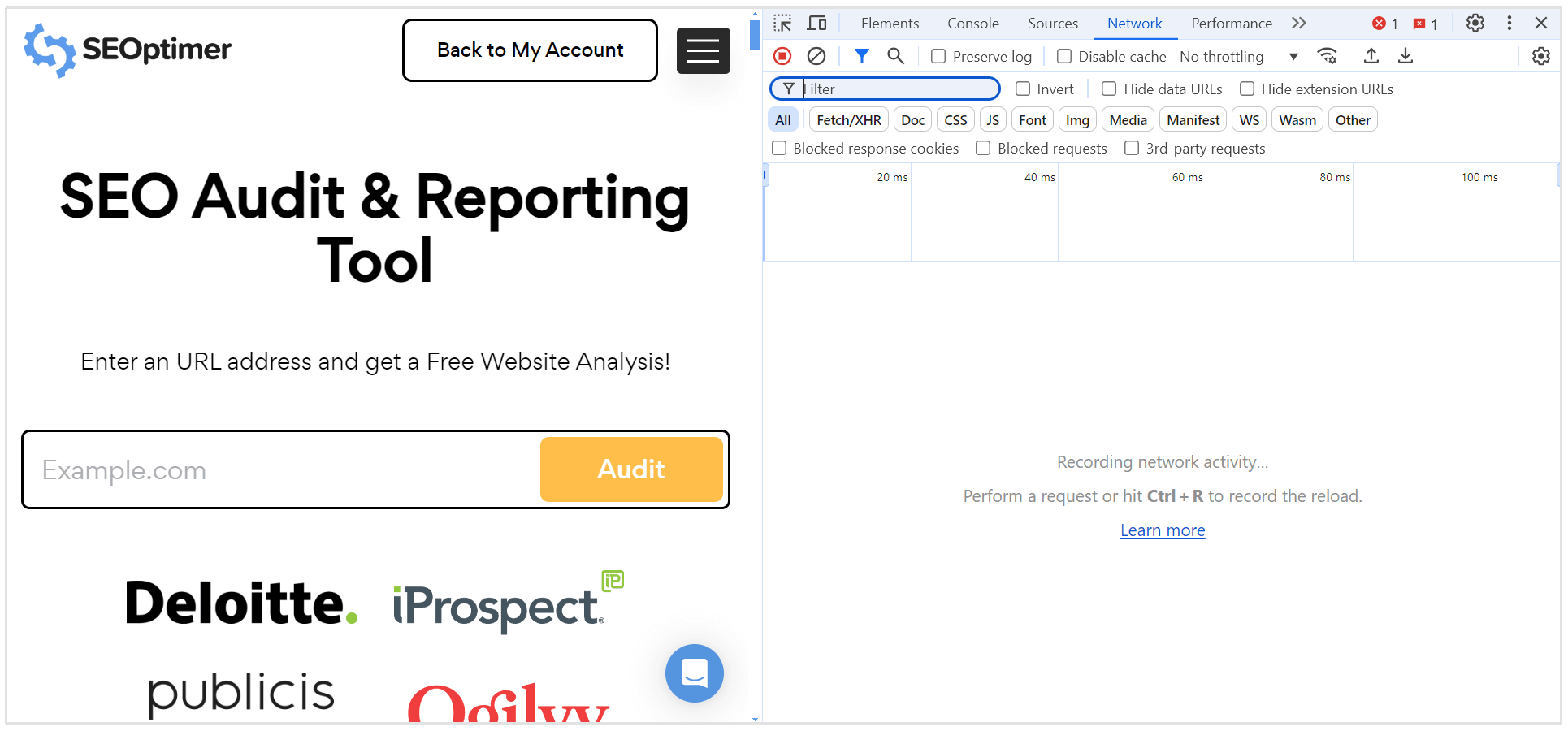1568x731 pixels.
Task: Open the network search magnifier
Action: [x=895, y=56]
